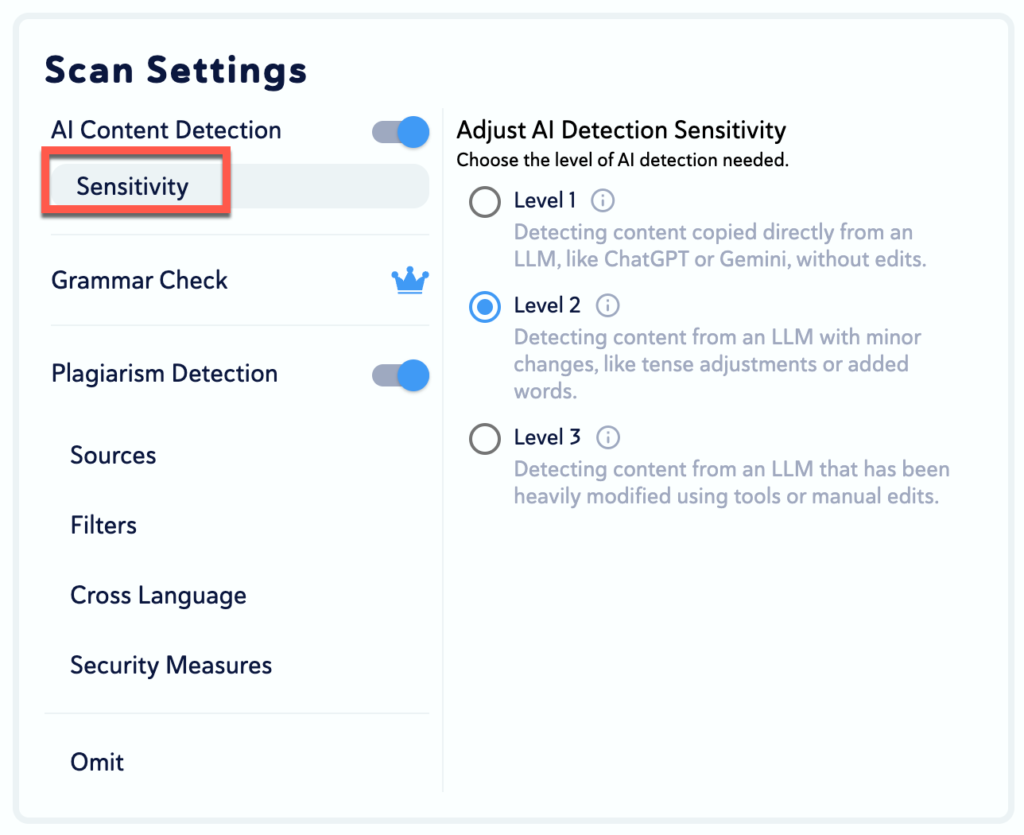Select the Level 2 radio button
Viewport: 1024px width, 835px height.
point(485,307)
